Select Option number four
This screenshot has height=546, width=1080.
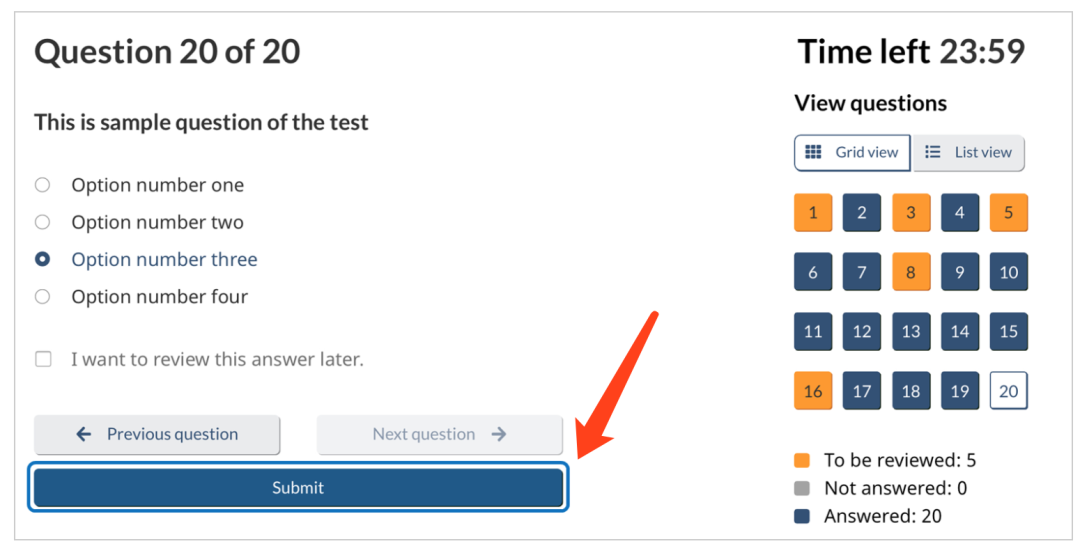[x=43, y=297]
